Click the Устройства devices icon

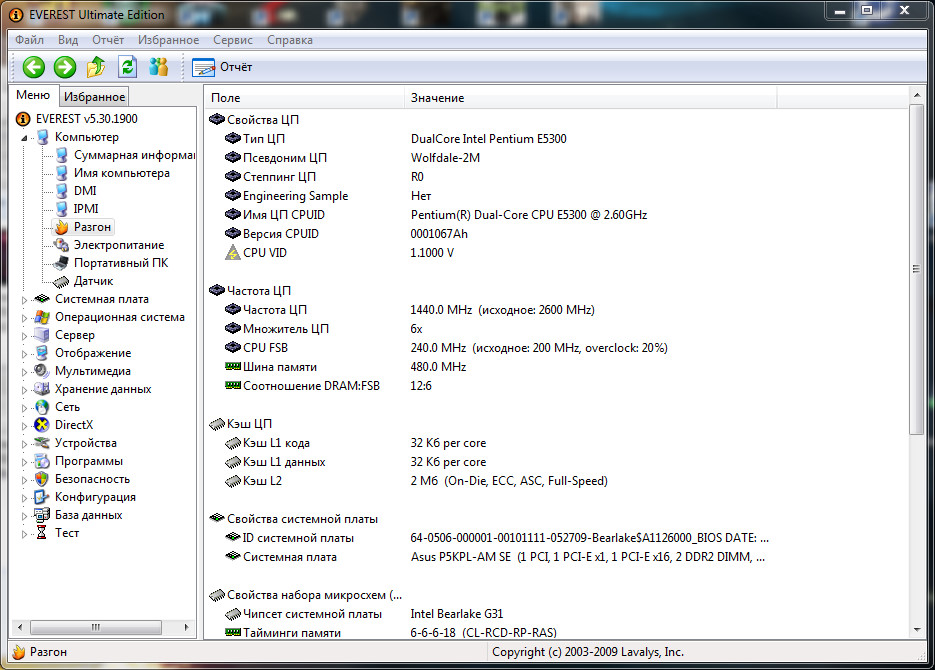tap(42, 443)
